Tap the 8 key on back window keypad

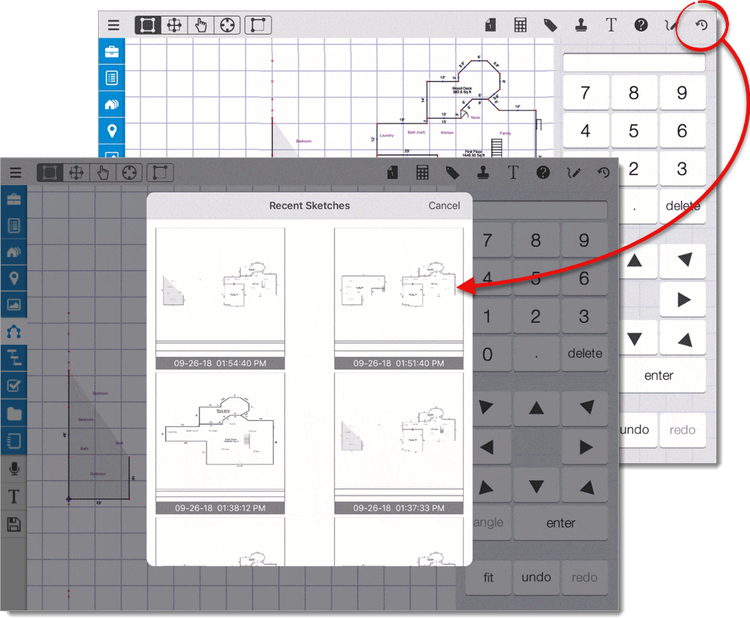click(634, 93)
